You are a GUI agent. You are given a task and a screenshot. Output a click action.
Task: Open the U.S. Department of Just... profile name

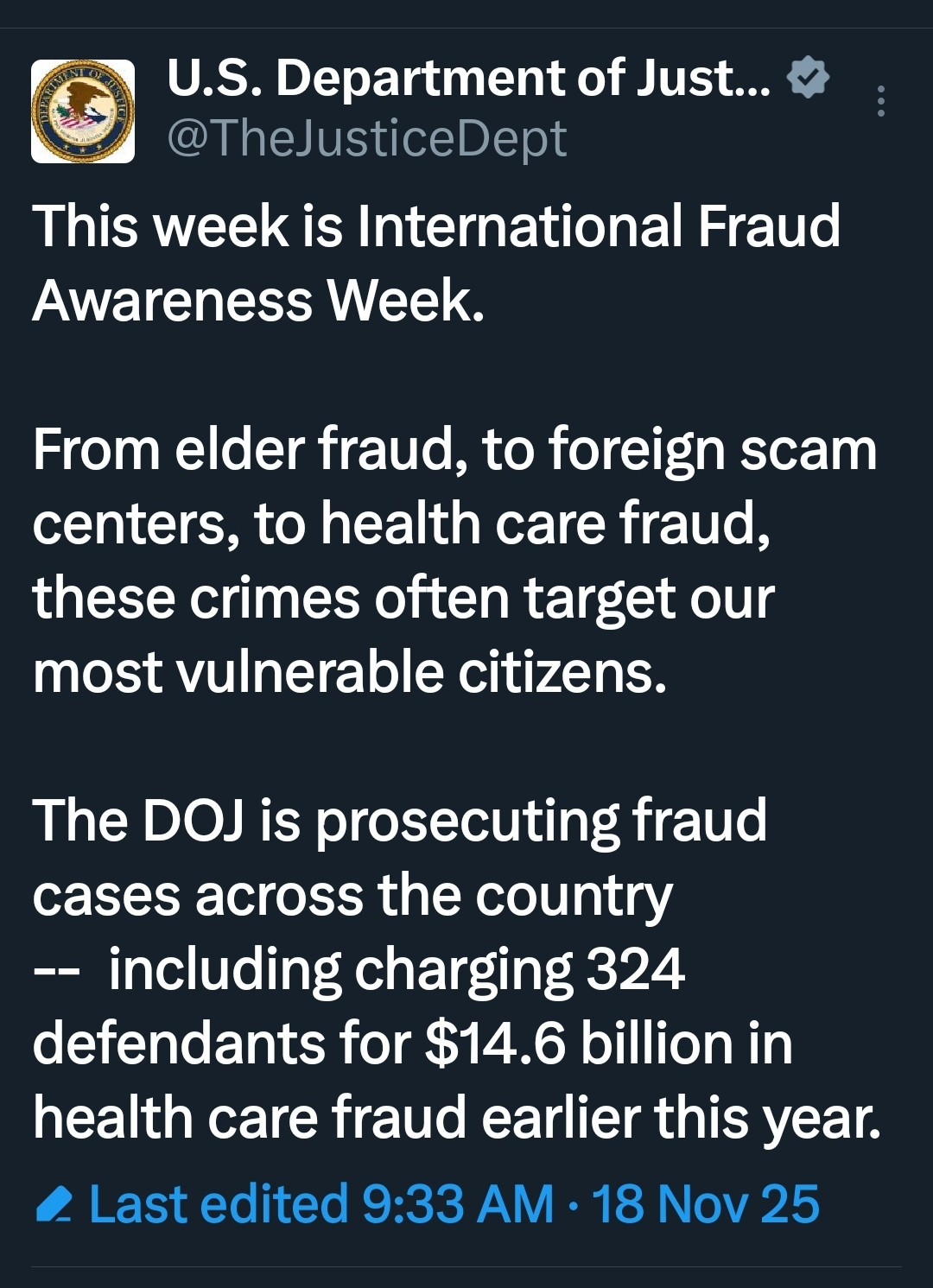coord(467,78)
